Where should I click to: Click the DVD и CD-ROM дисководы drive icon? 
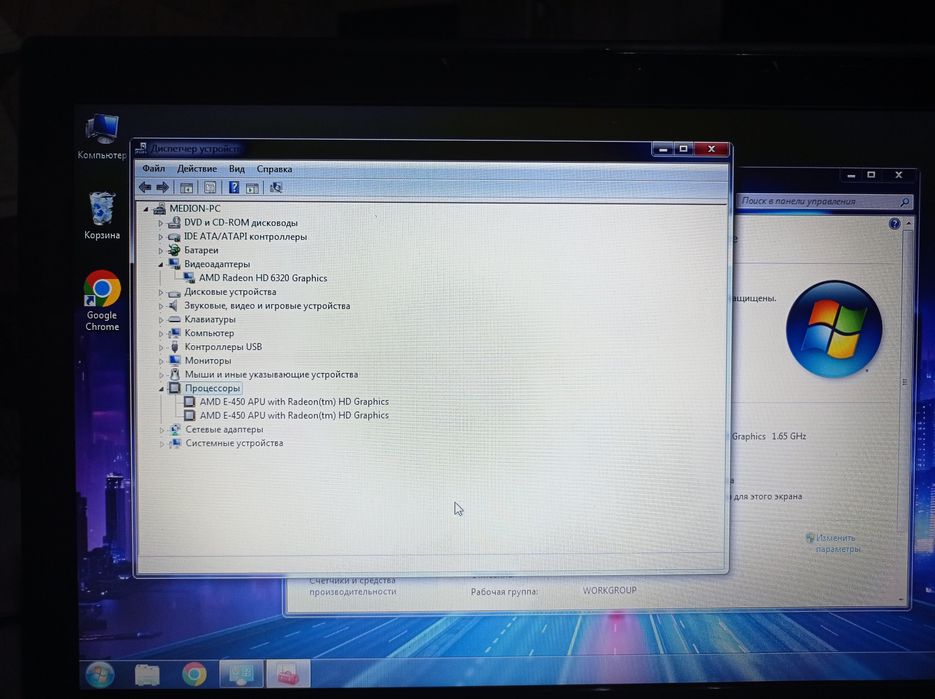pyautogui.click(x=174, y=222)
